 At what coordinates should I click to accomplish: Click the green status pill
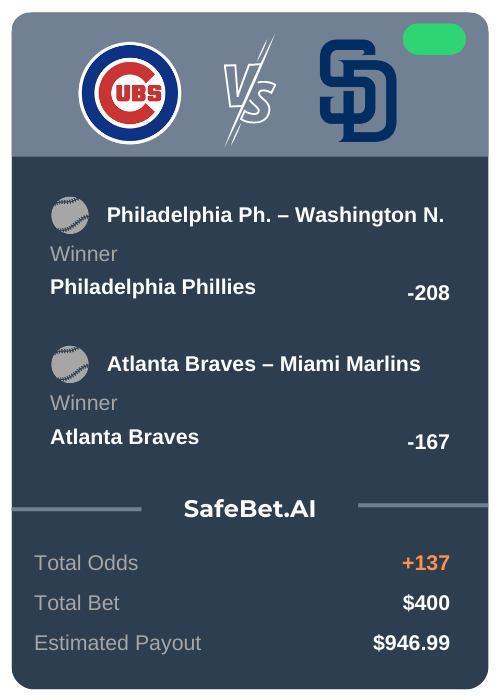point(434,39)
